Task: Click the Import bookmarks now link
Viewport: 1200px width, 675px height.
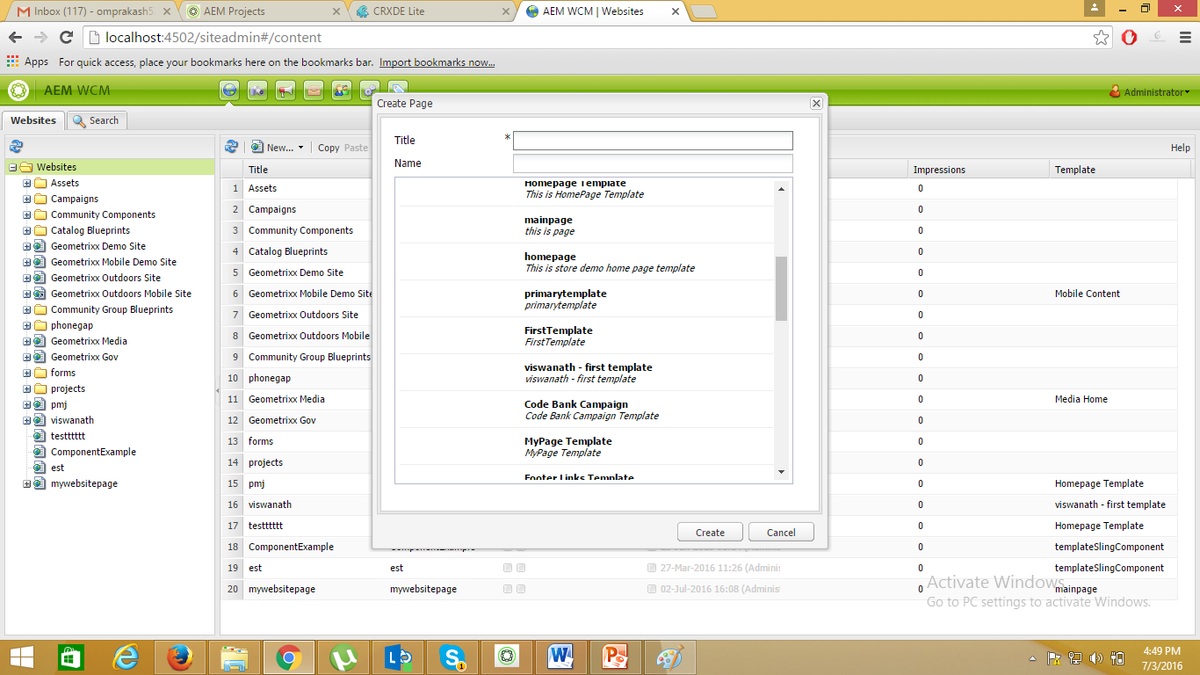Action: point(436,62)
